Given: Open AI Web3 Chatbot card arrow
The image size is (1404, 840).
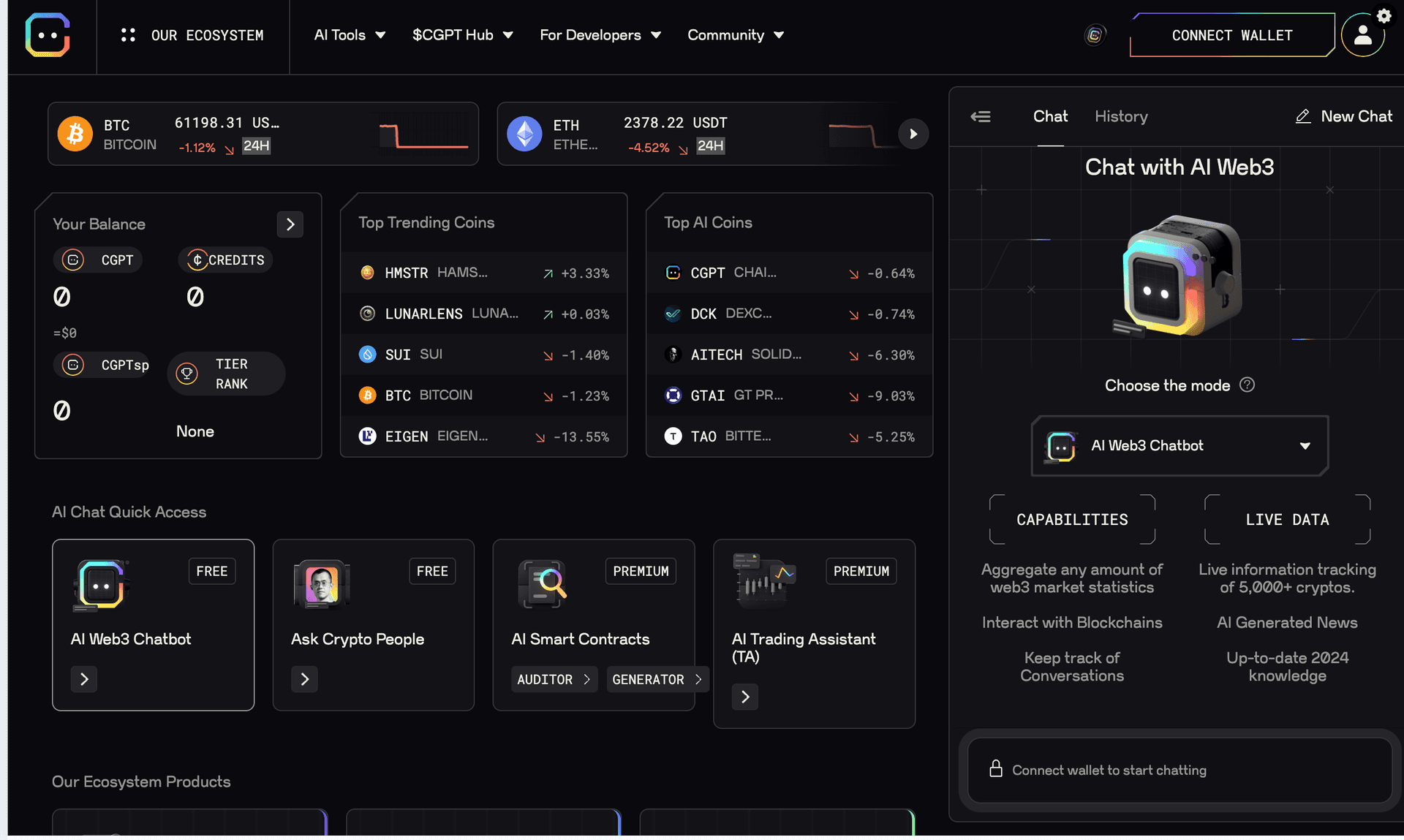Looking at the screenshot, I should pyautogui.click(x=84, y=679).
